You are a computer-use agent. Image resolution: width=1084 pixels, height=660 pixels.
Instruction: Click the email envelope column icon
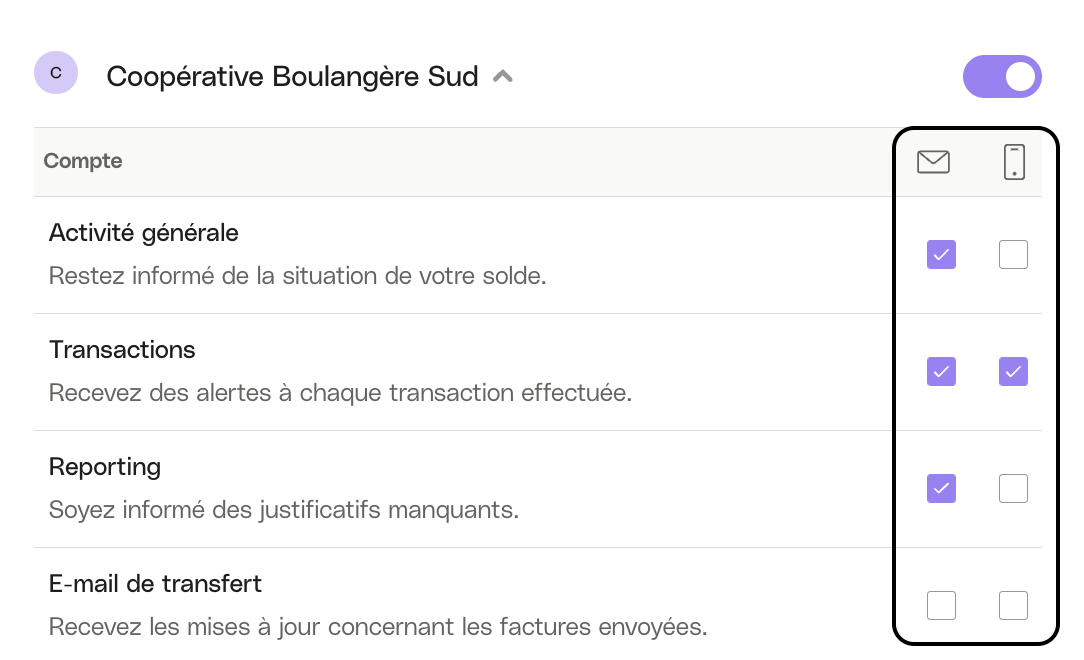pos(933,162)
